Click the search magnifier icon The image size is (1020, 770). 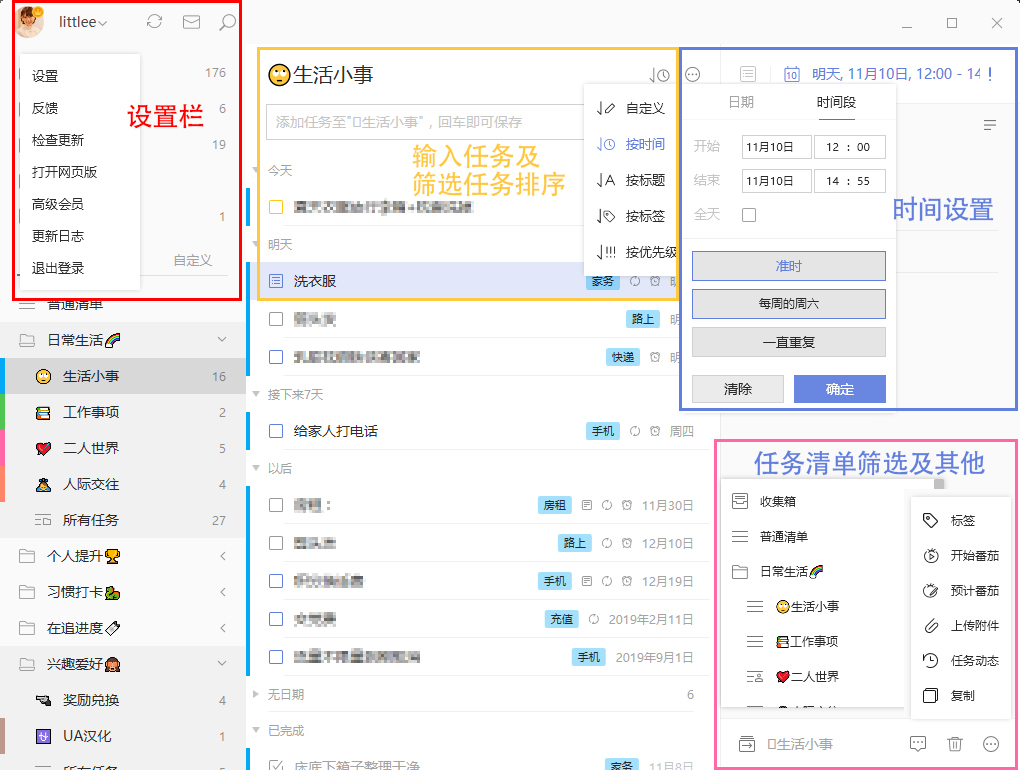click(227, 22)
